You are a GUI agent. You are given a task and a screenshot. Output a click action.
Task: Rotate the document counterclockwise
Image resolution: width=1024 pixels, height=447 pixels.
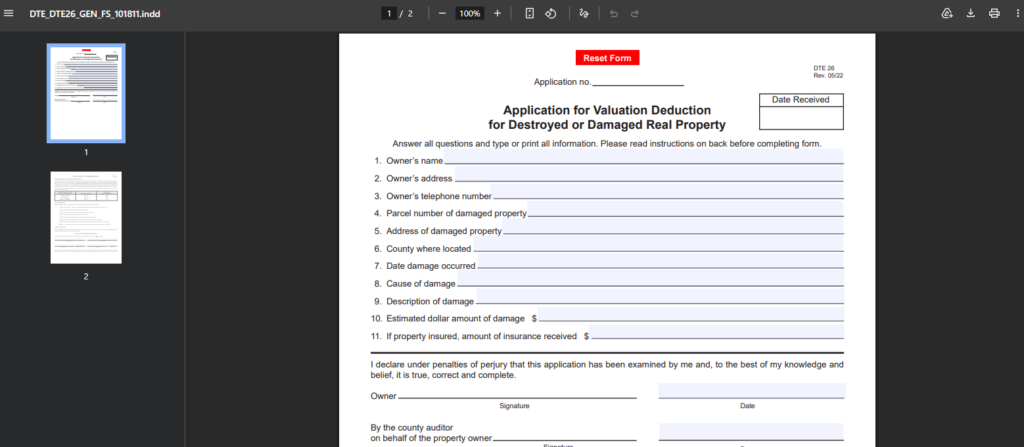click(x=550, y=13)
